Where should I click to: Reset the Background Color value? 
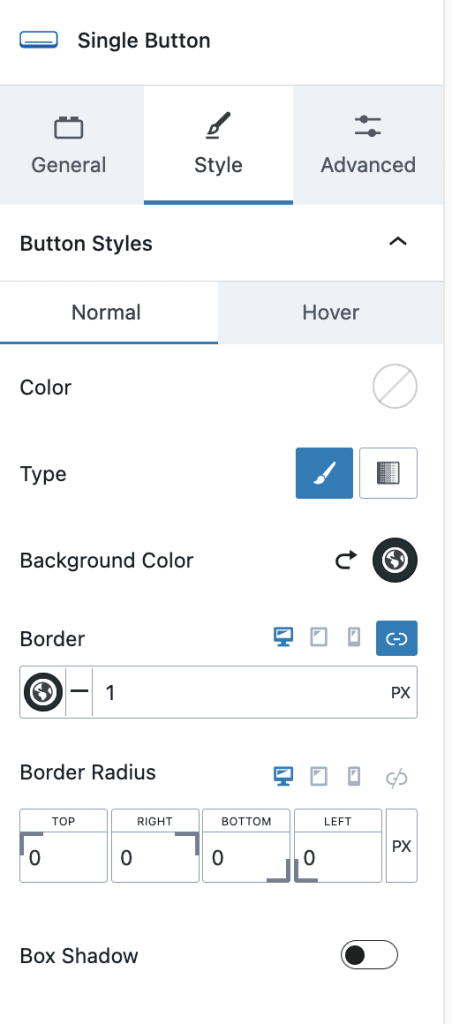click(346, 560)
